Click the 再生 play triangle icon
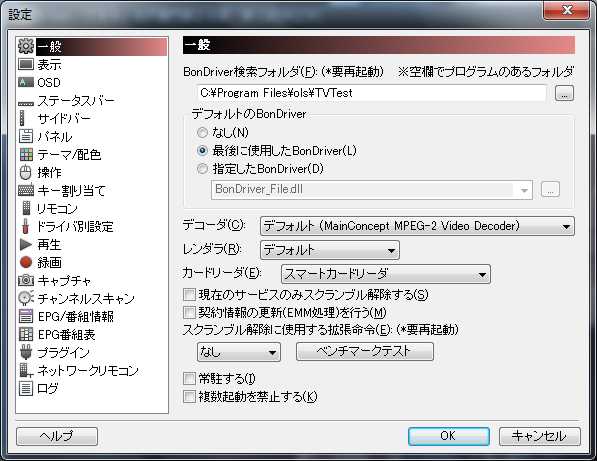 click(26, 244)
